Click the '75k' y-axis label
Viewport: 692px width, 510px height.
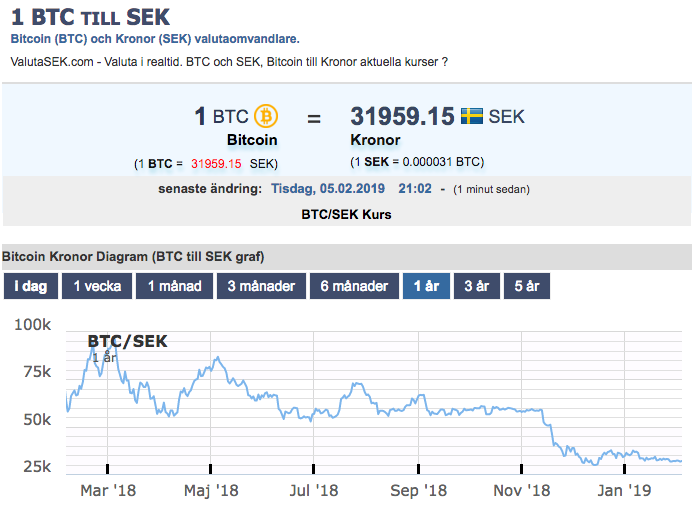click(x=37, y=372)
